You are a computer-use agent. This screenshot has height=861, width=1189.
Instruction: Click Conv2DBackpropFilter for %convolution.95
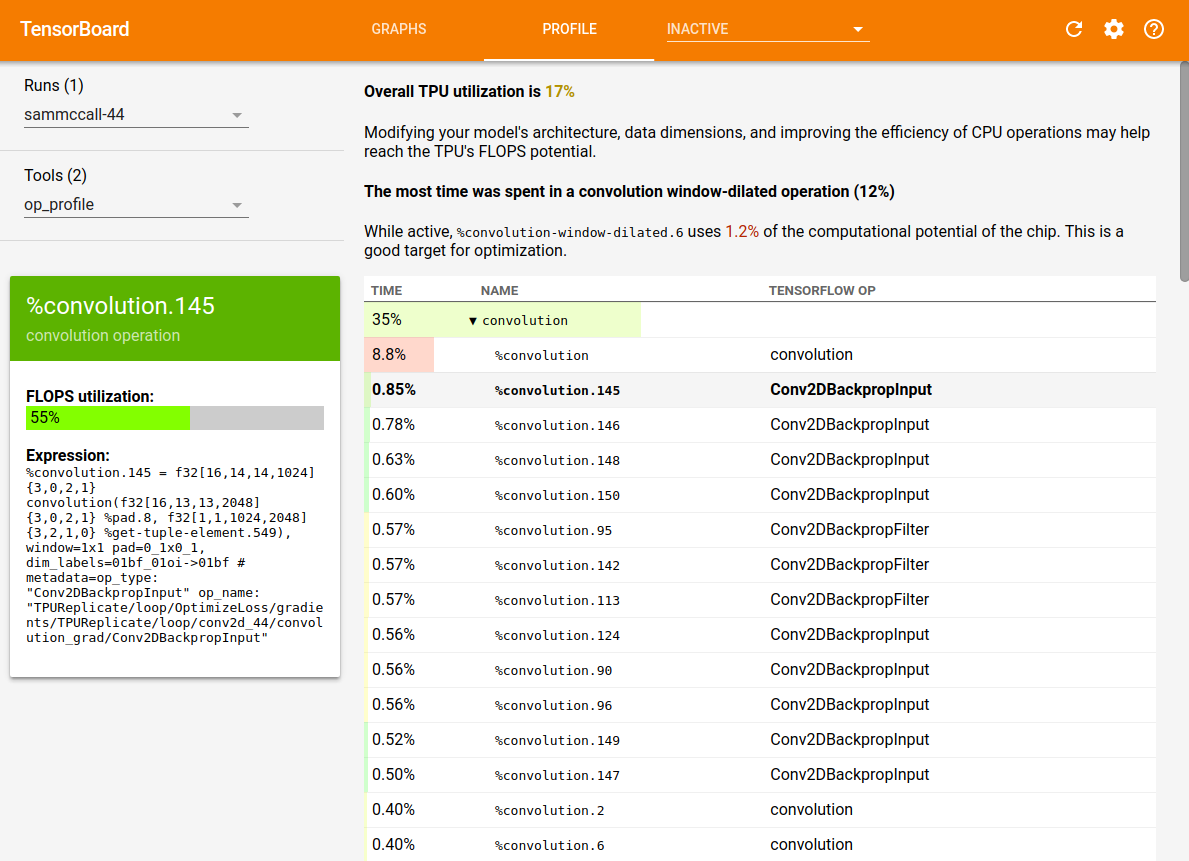[x=849, y=529]
